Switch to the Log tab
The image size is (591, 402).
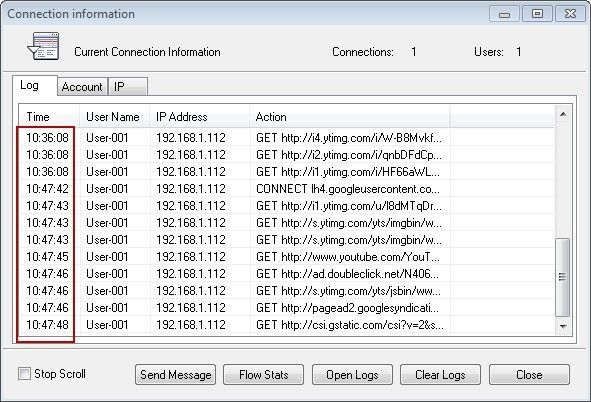(34, 86)
